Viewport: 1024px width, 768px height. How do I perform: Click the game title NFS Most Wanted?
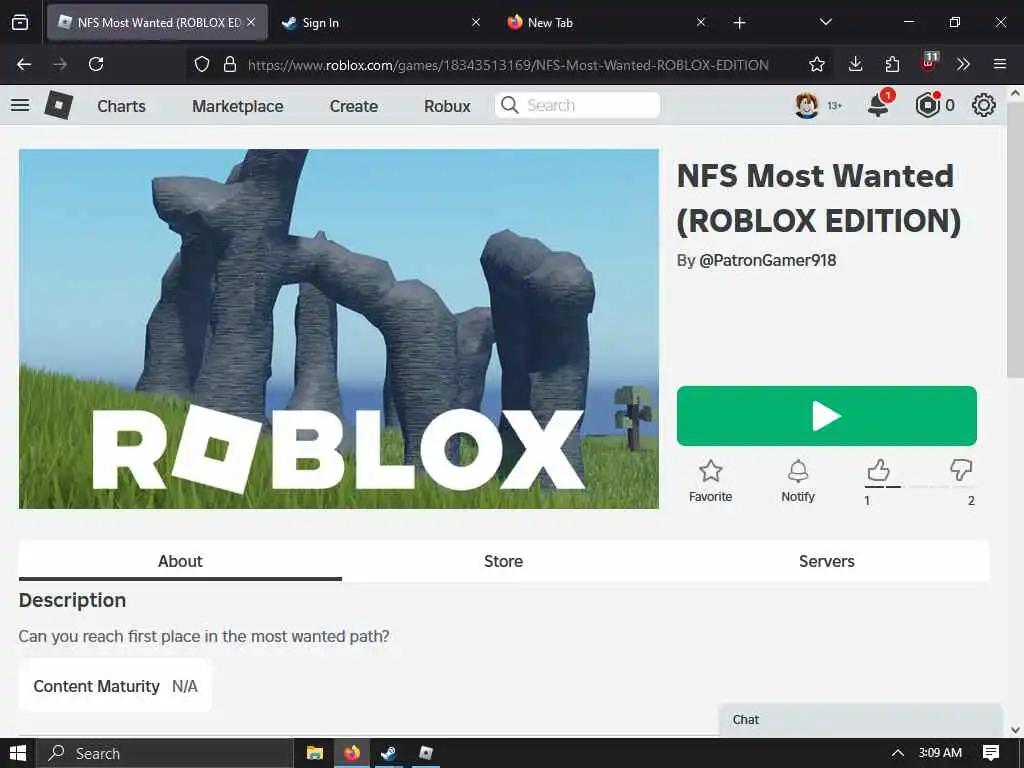pyautogui.click(x=819, y=198)
